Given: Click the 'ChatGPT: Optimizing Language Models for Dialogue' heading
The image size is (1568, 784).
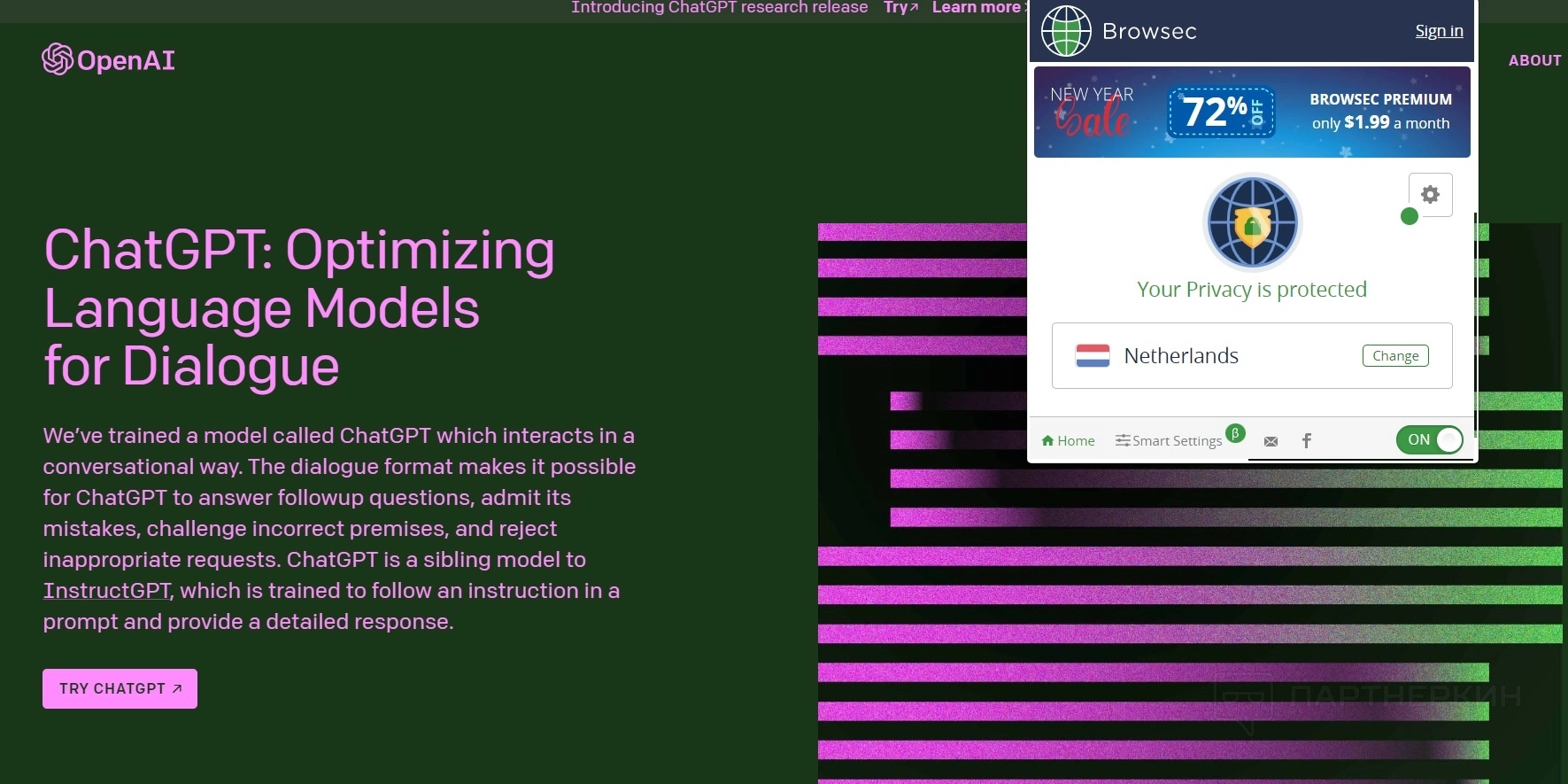Looking at the screenshot, I should [299, 307].
